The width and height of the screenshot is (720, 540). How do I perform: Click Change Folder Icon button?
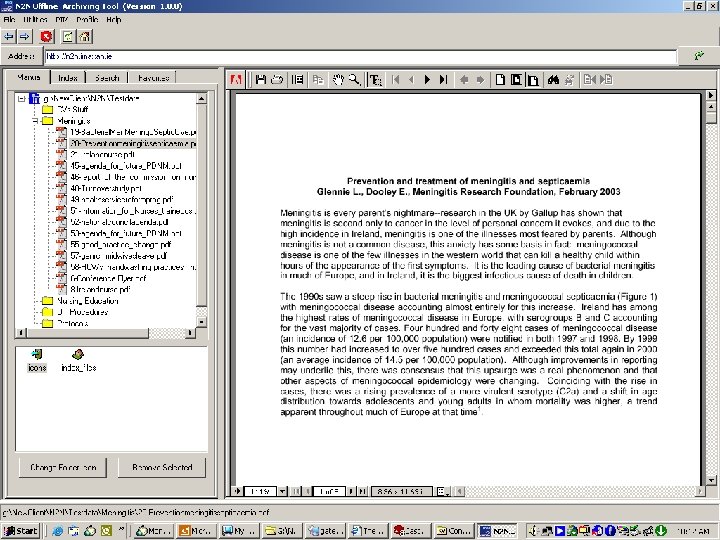[x=63, y=467]
